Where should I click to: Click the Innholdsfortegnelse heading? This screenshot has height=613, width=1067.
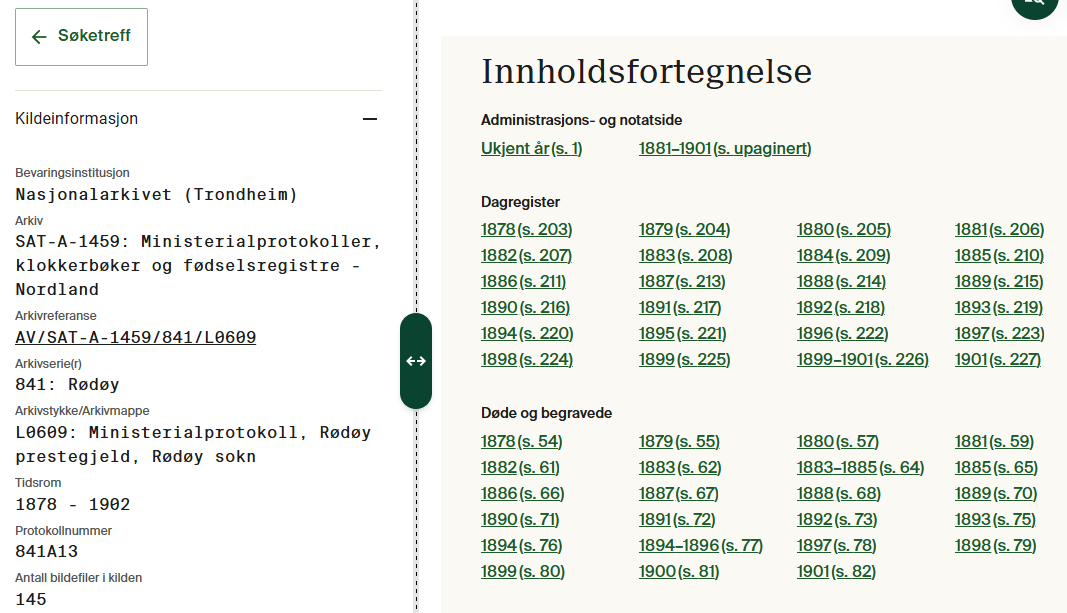646,72
